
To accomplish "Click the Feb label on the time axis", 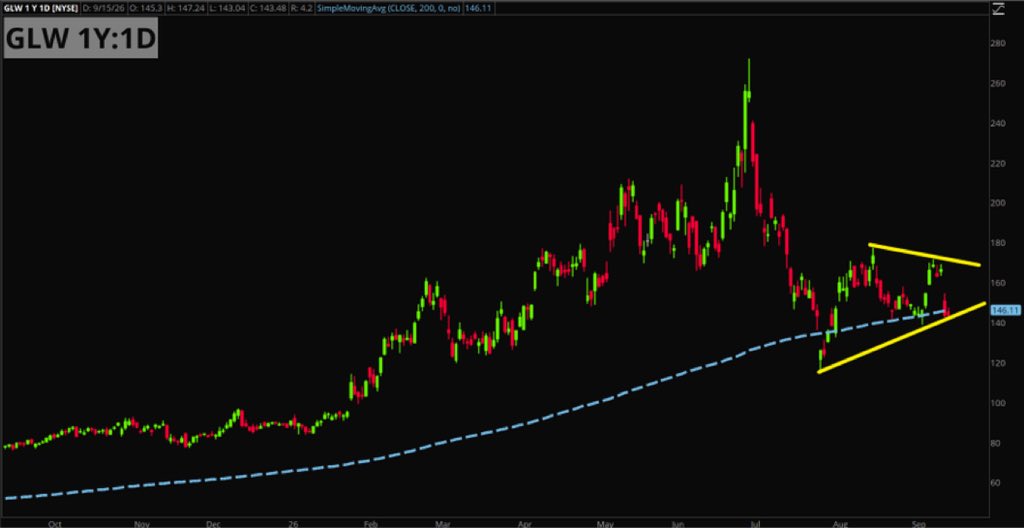I will click(x=370, y=524).
